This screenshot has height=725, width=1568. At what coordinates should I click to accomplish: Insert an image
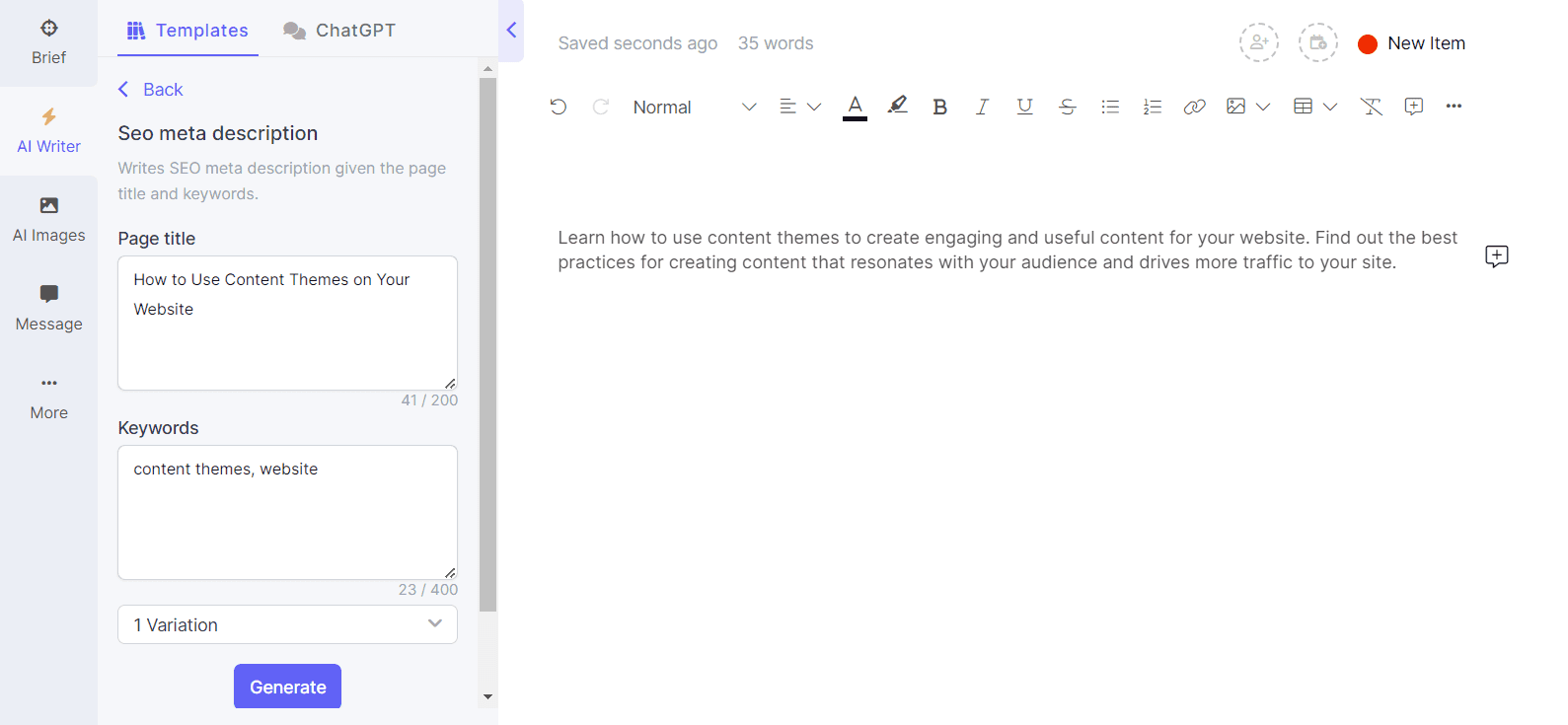click(1235, 107)
